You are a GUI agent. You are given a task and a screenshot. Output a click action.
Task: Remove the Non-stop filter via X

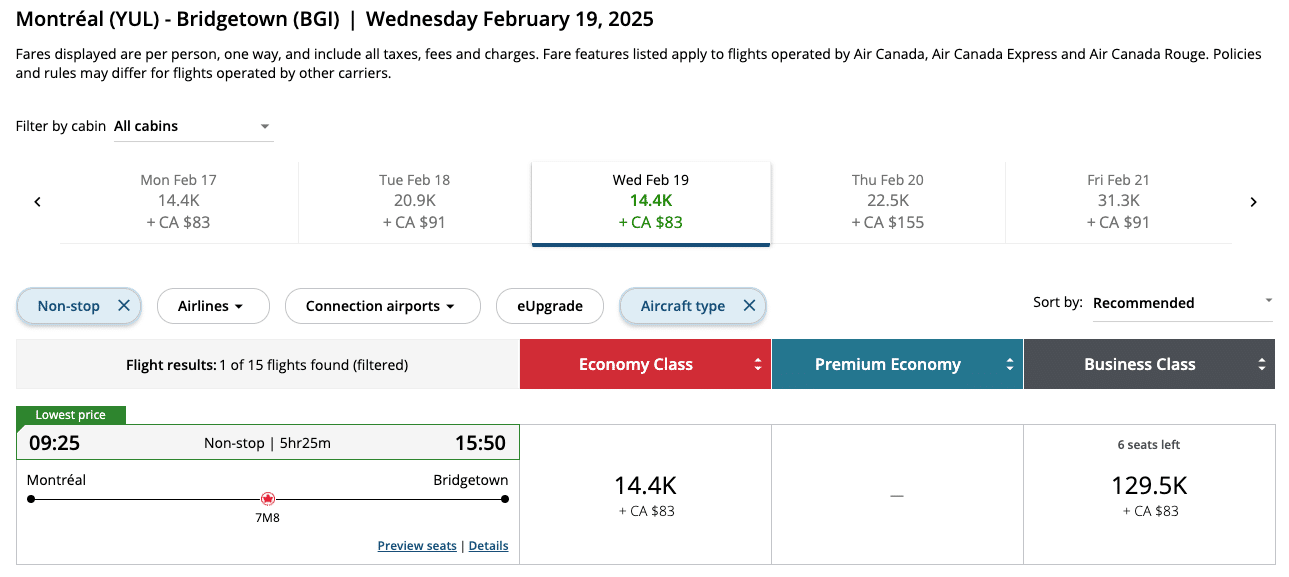point(124,306)
